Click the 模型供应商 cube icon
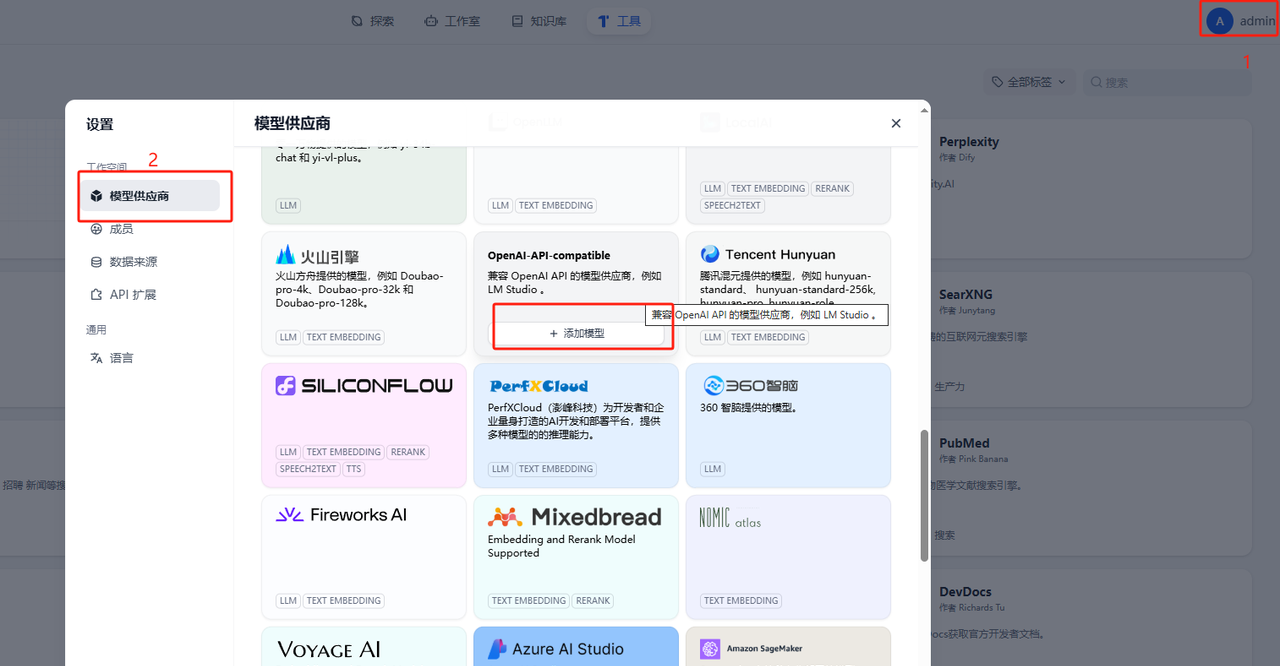The height and width of the screenshot is (666, 1280). 96,196
